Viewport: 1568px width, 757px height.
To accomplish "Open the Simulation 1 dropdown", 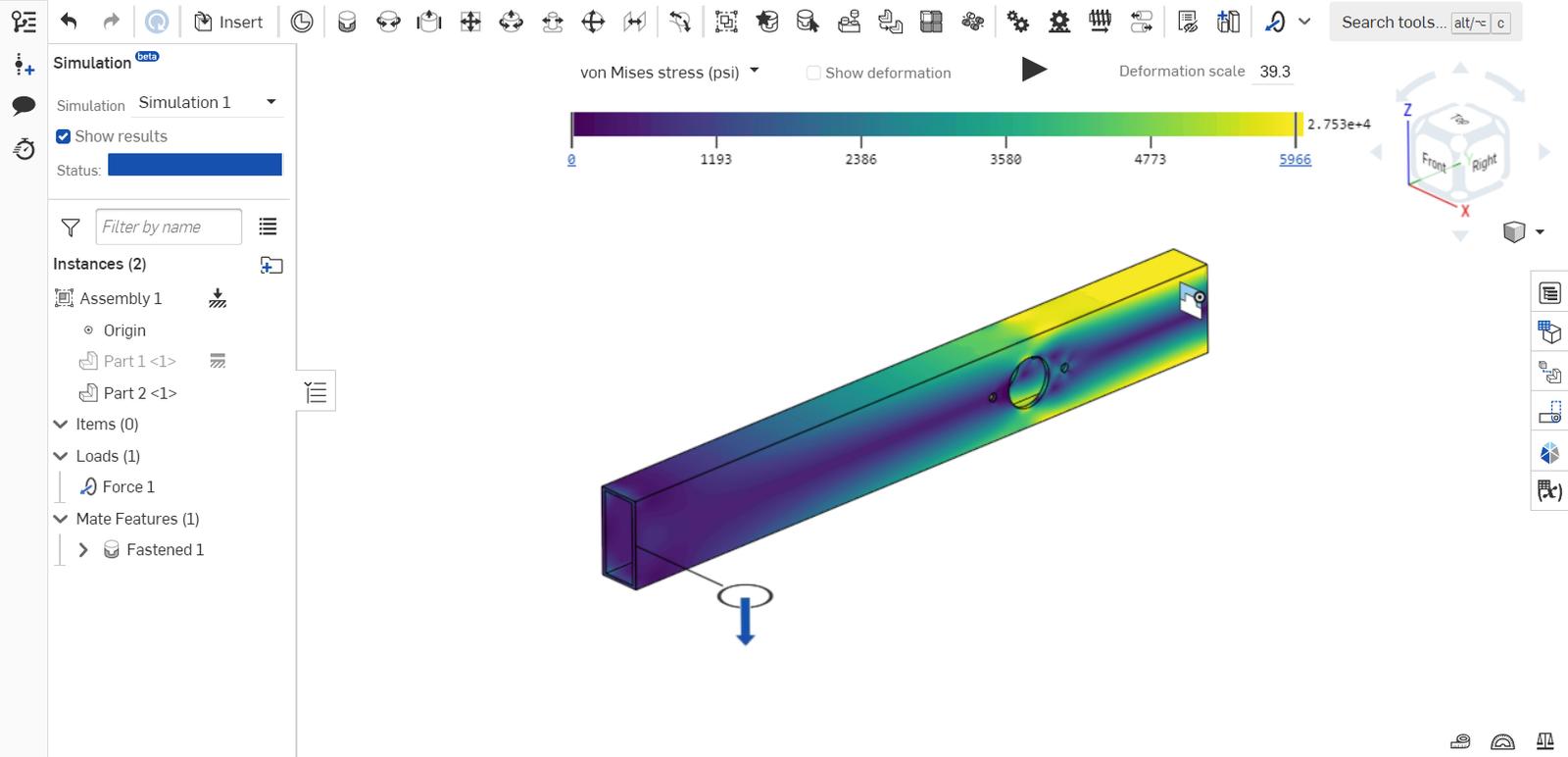I will coord(271,102).
